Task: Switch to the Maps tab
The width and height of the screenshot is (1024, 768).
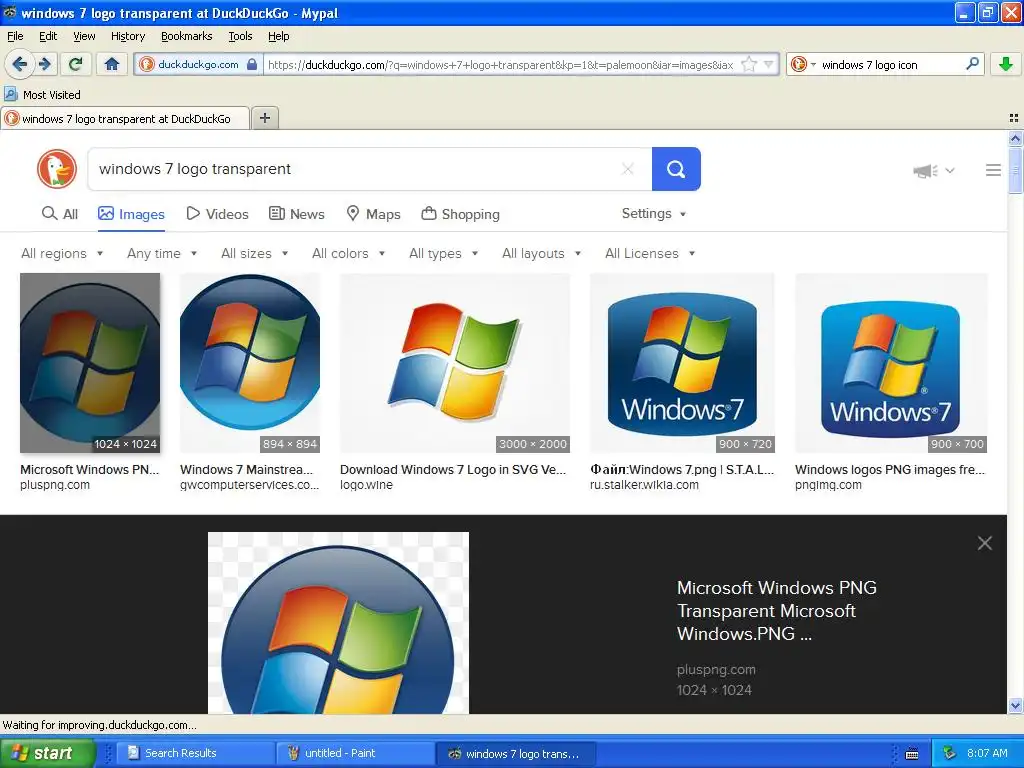Action: (373, 214)
